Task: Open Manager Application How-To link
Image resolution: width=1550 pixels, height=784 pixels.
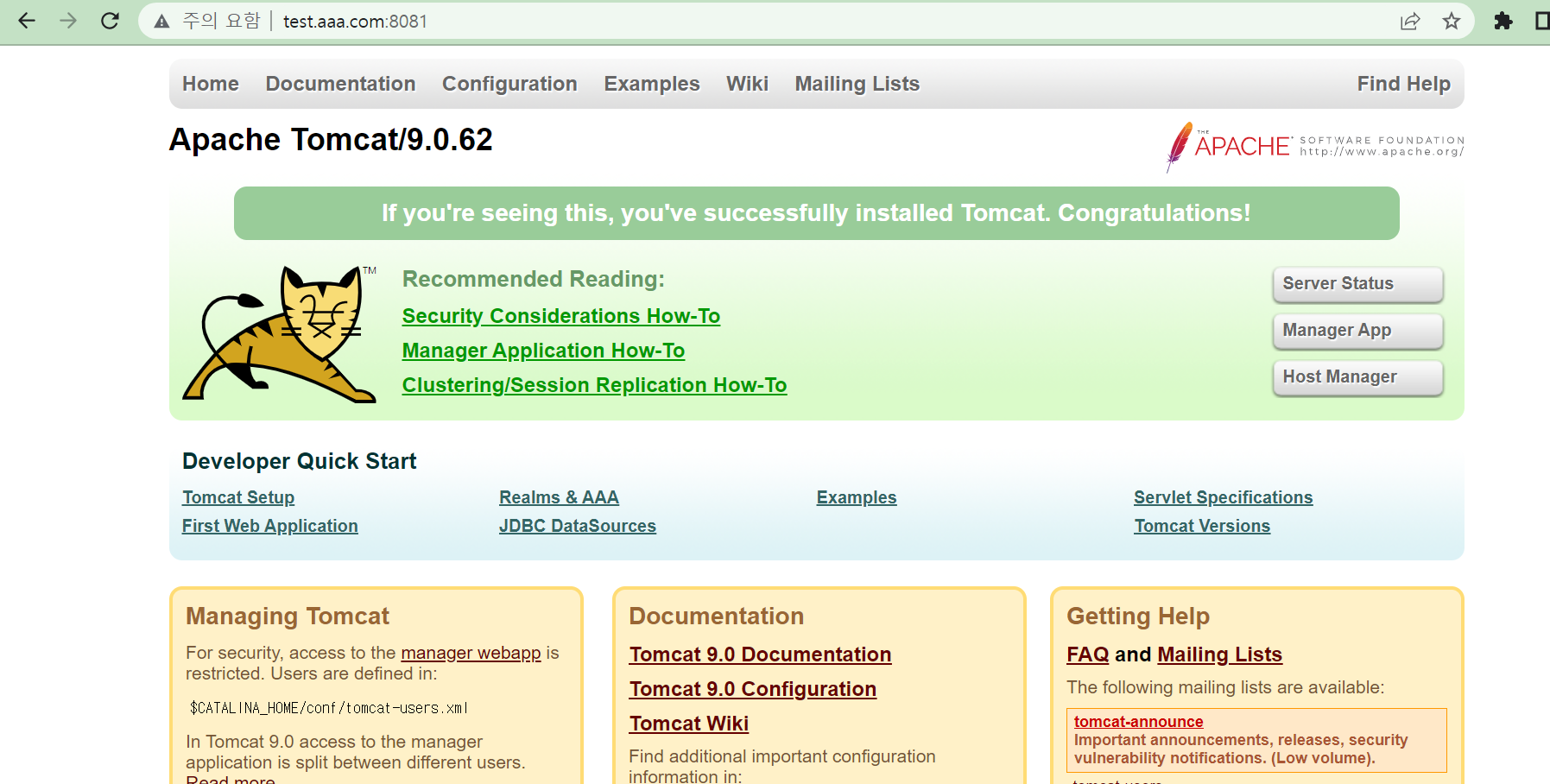Action: tap(543, 351)
